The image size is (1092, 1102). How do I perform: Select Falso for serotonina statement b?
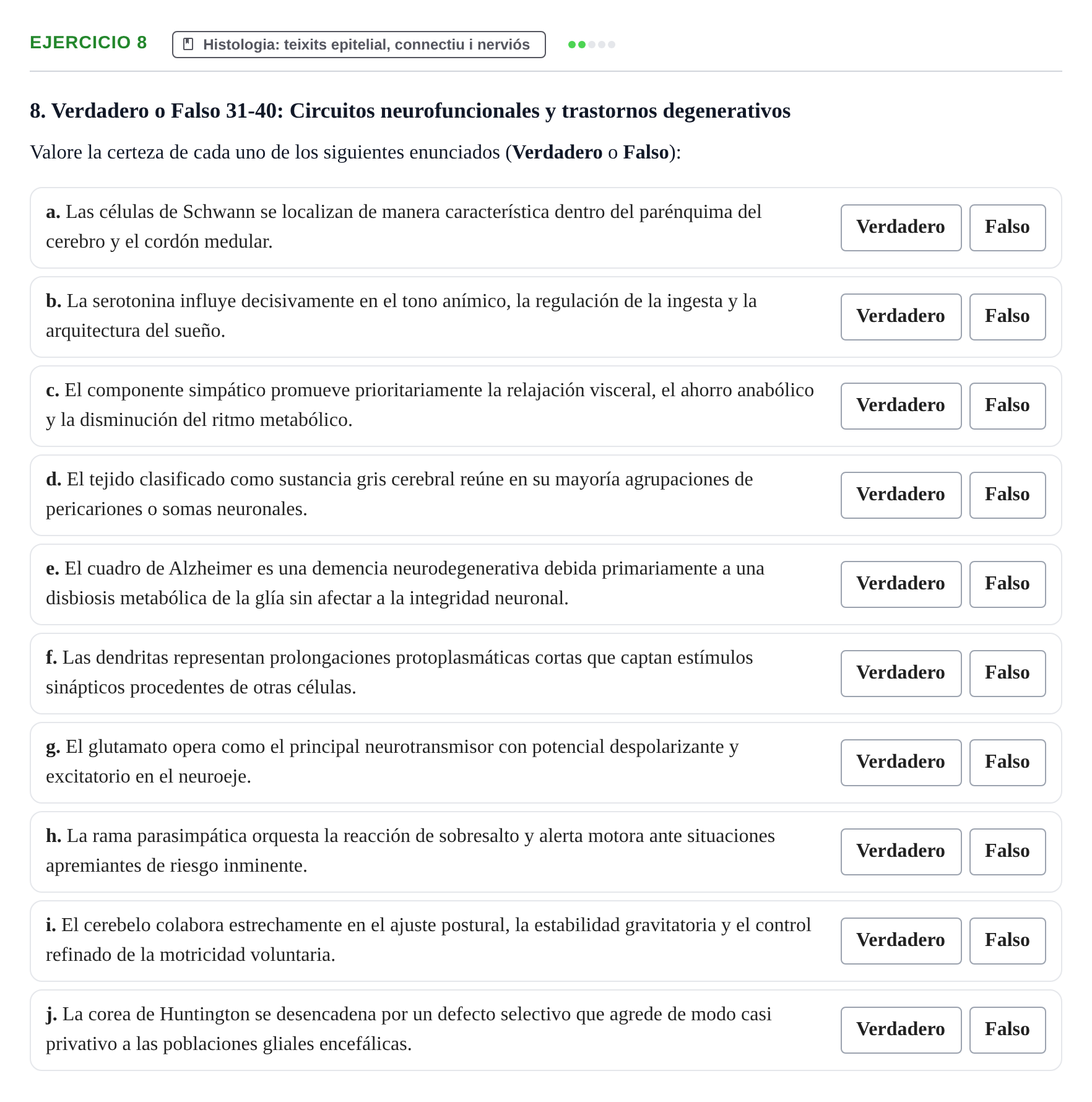1007,317
